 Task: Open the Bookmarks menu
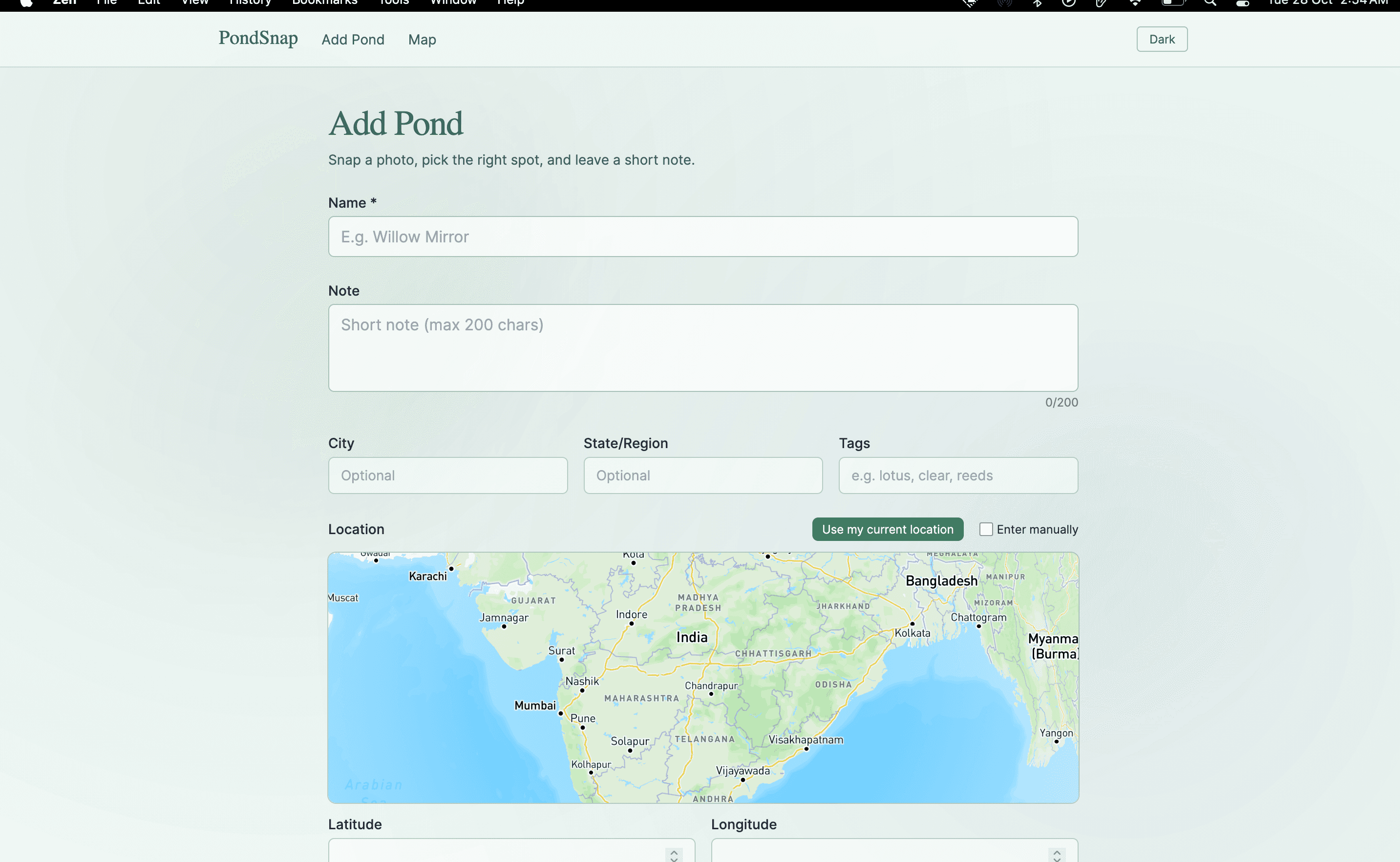pyautogui.click(x=324, y=3)
